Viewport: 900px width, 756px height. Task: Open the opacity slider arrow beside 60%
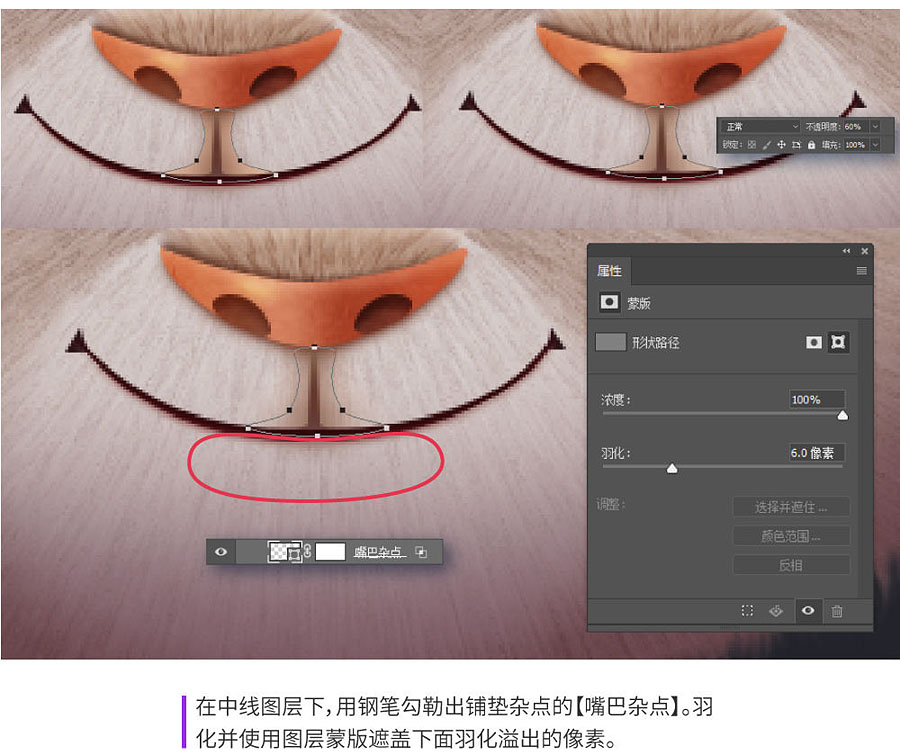[x=875, y=126]
